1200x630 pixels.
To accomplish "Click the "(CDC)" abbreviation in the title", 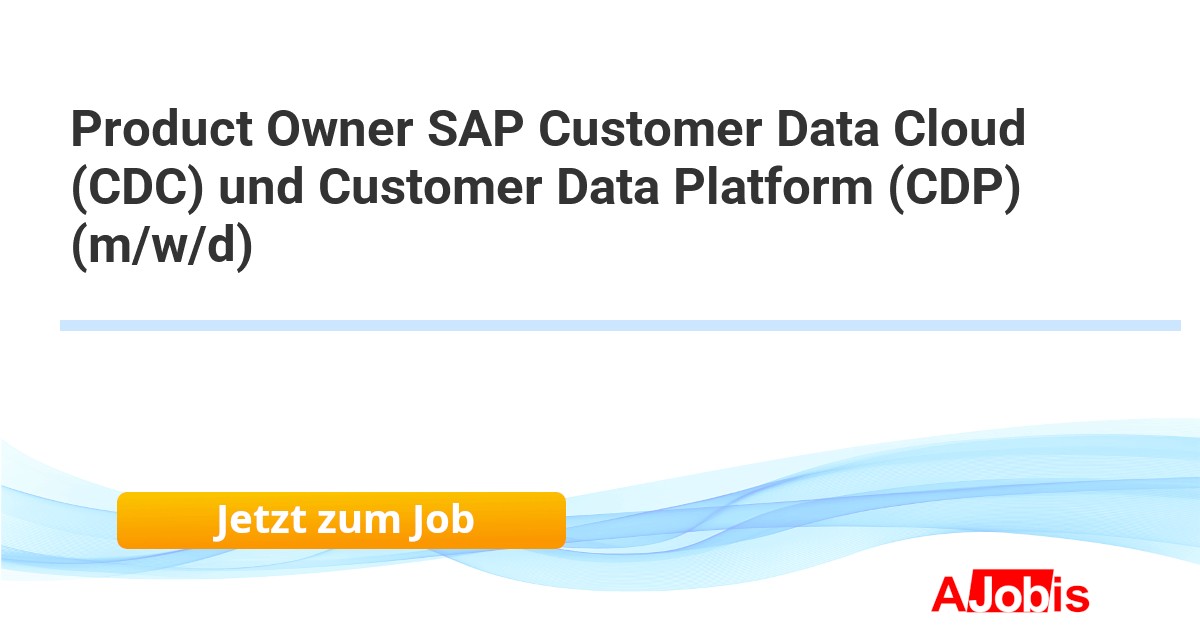I will (x=137, y=188).
